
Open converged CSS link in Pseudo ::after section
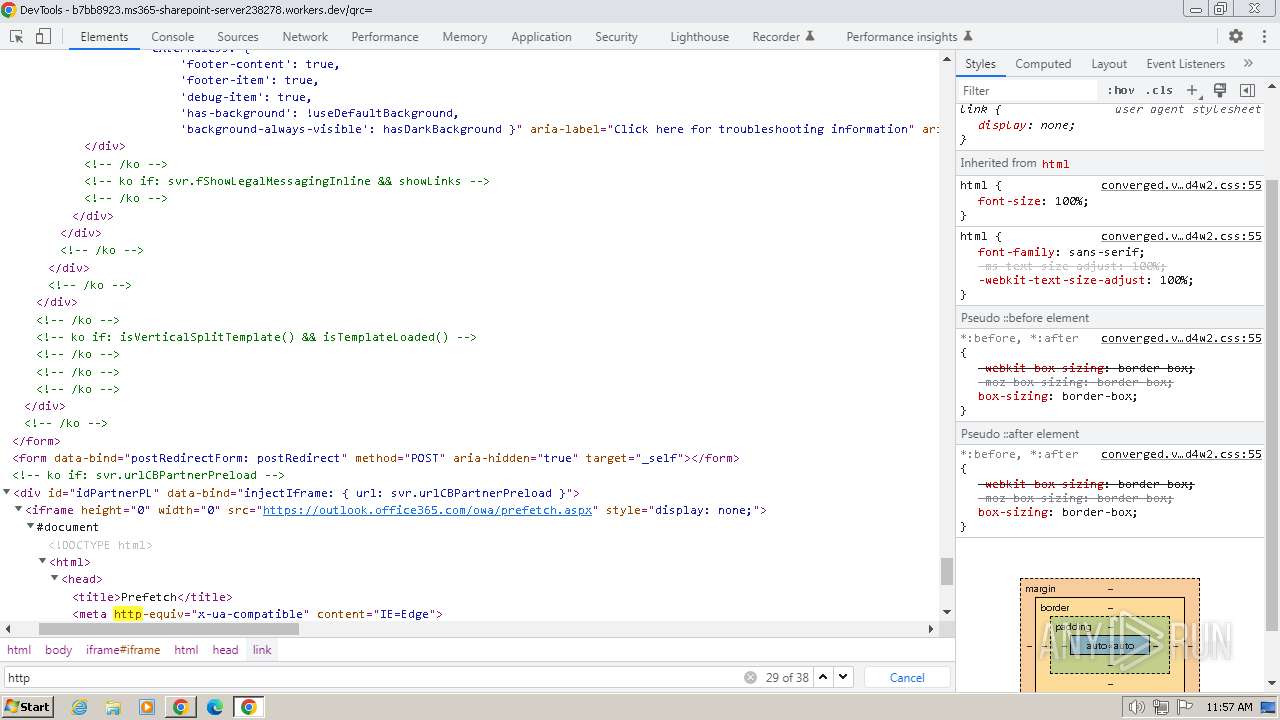(x=1181, y=454)
